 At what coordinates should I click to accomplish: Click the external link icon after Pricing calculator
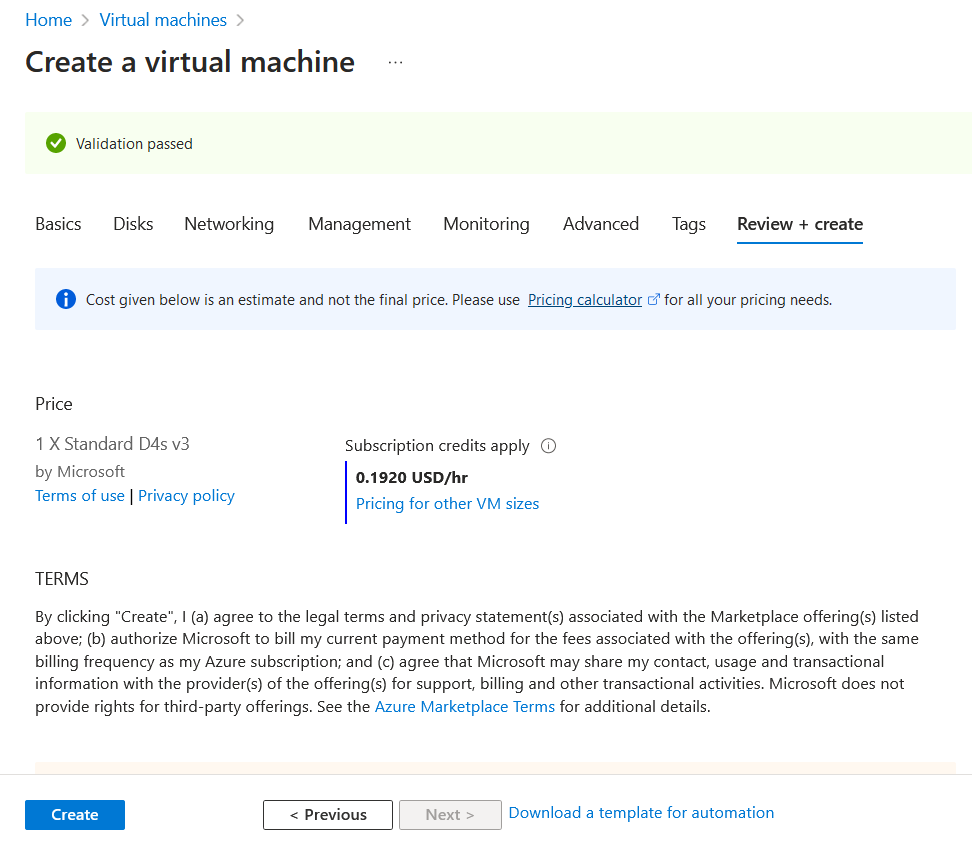(x=654, y=300)
